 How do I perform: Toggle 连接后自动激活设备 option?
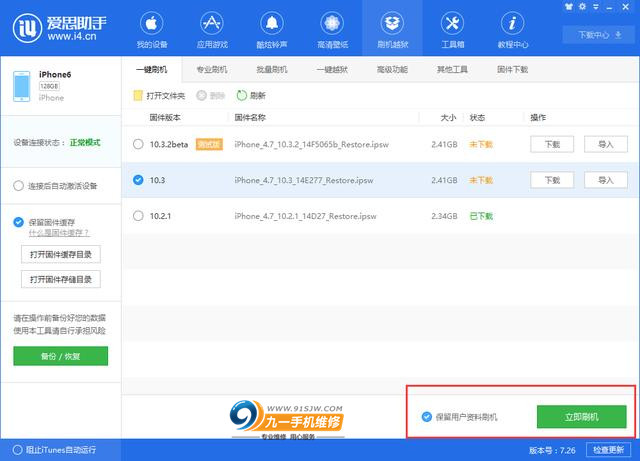pos(18,186)
